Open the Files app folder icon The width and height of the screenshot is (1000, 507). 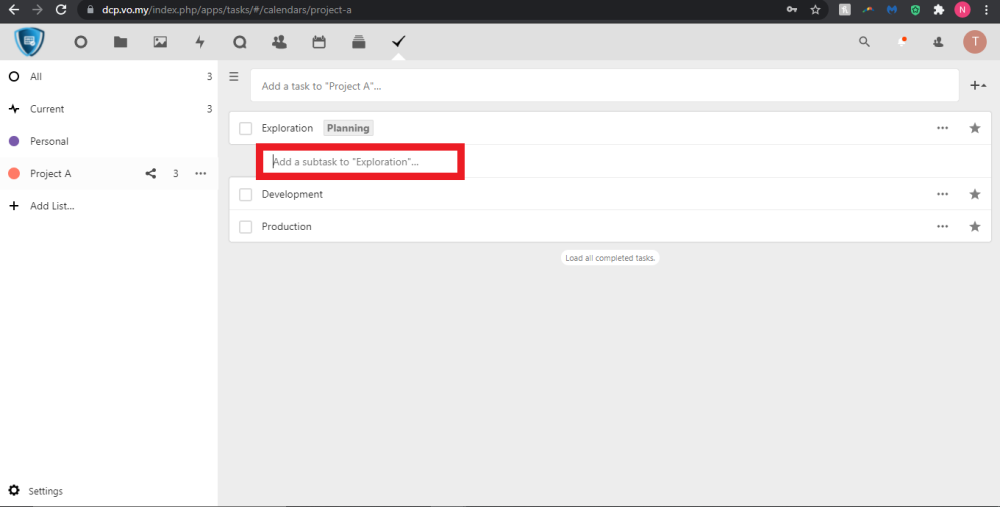(x=120, y=42)
